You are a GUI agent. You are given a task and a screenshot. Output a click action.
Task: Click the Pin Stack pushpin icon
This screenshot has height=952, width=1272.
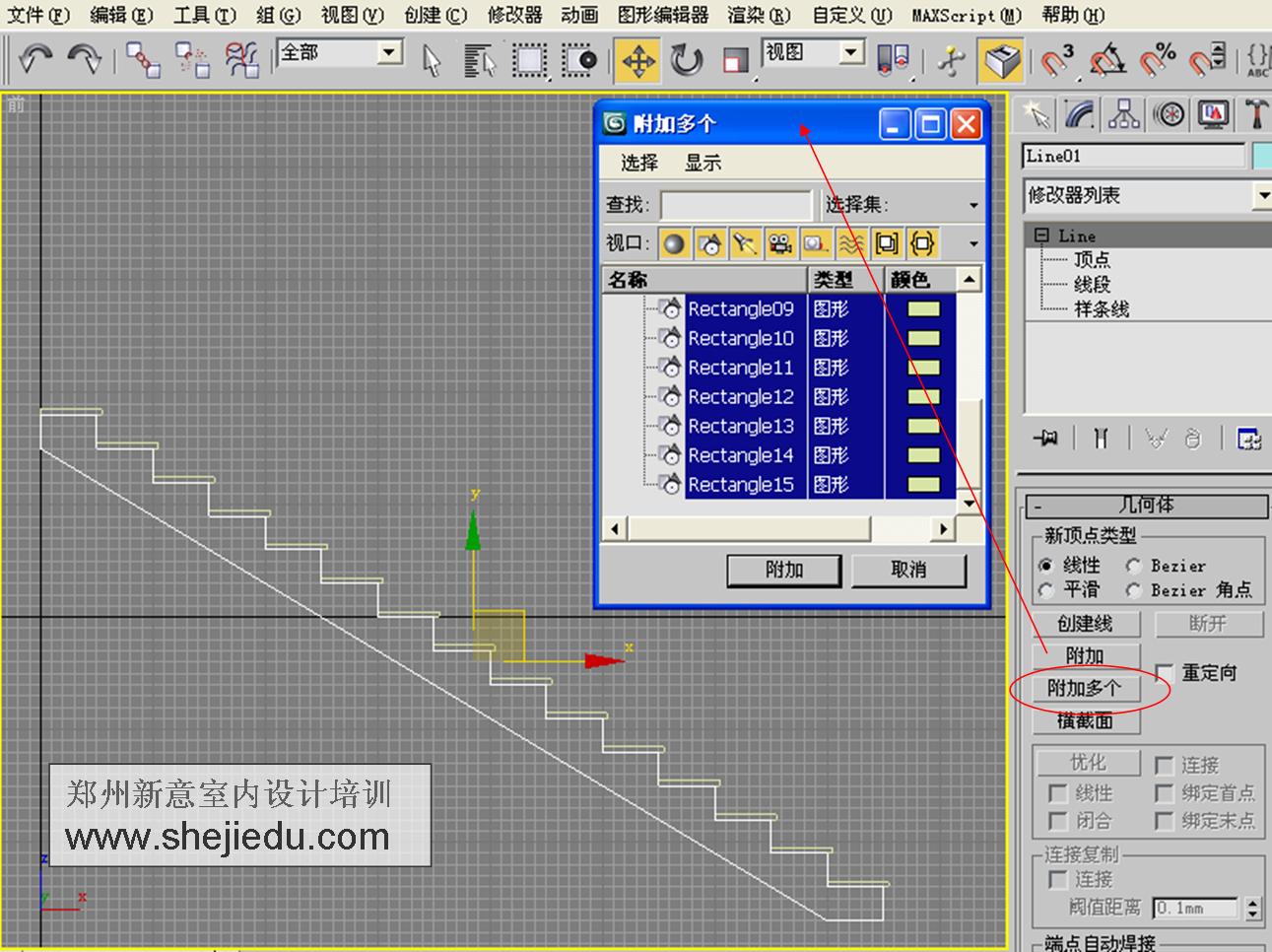(1044, 439)
